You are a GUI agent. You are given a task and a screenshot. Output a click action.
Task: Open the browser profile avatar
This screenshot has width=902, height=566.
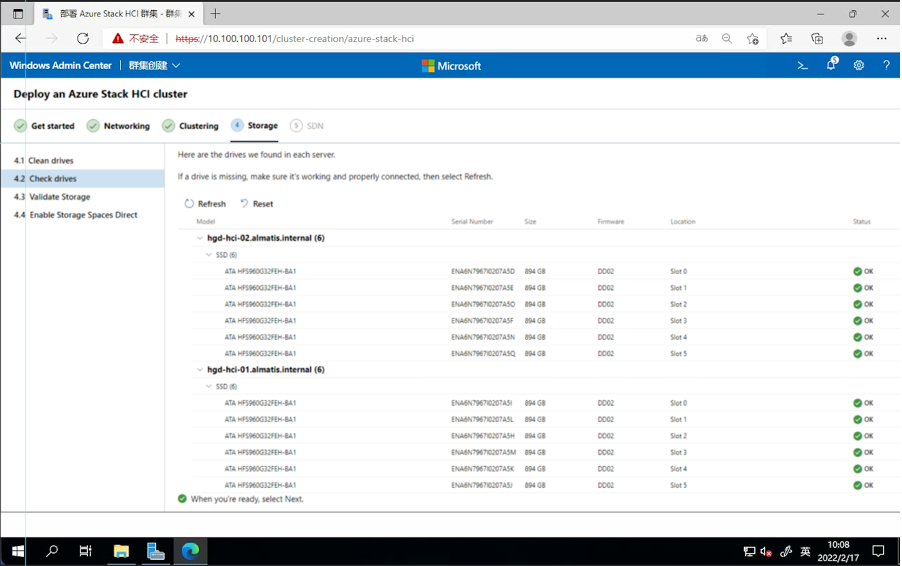tap(849, 39)
